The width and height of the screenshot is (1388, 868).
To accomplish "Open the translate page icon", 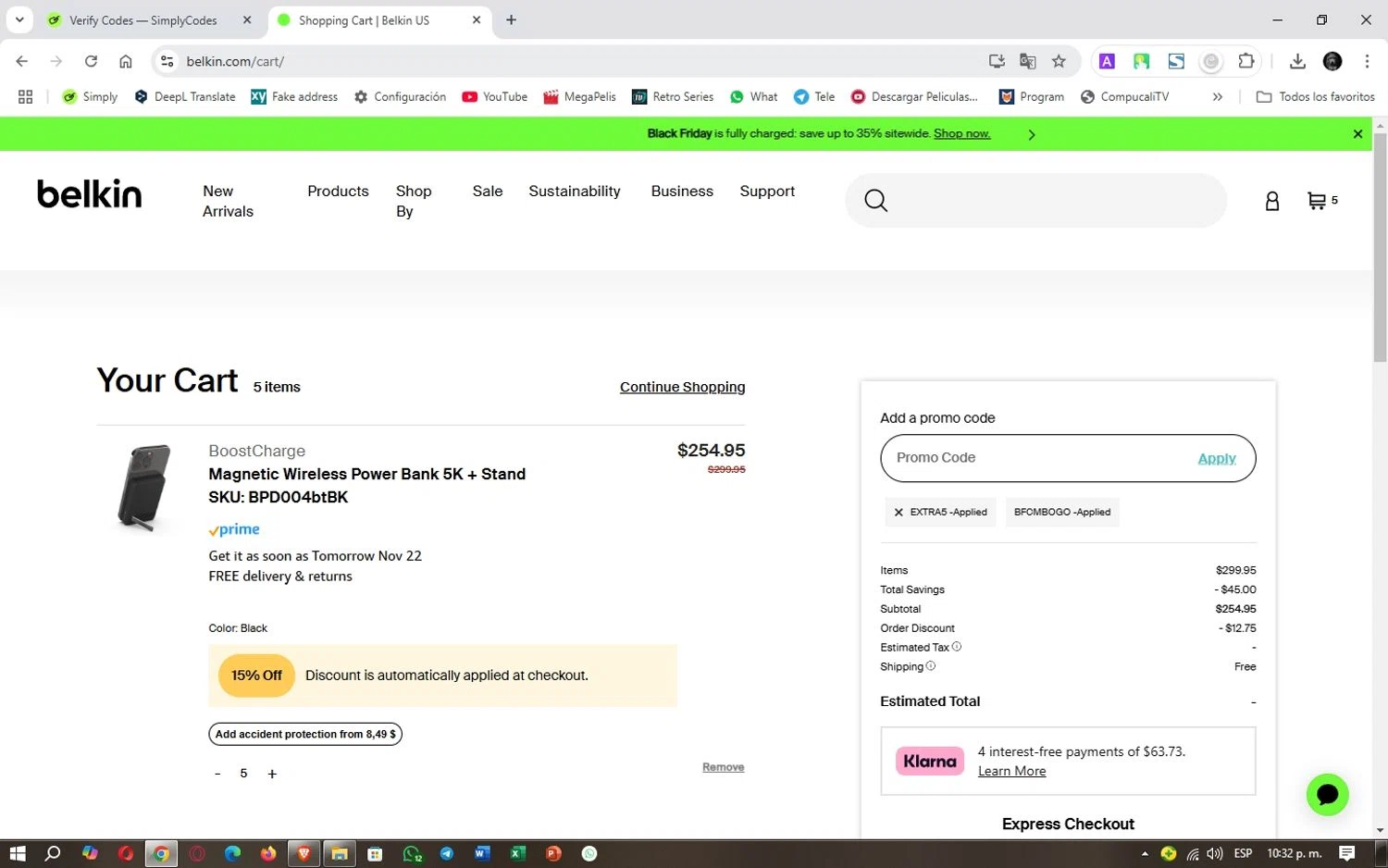I will click(1027, 61).
